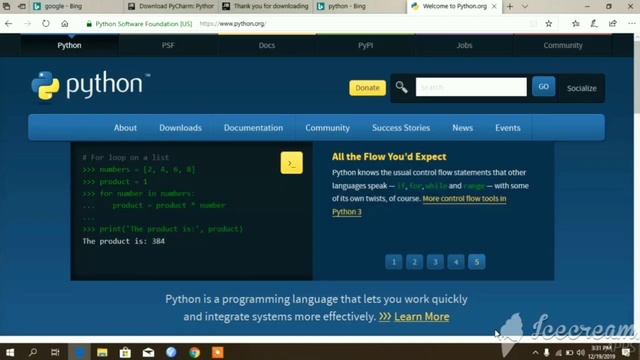Screen dimensions: 640x360
Task: Click the Edge icon on taskbar
Action: click(80, 352)
